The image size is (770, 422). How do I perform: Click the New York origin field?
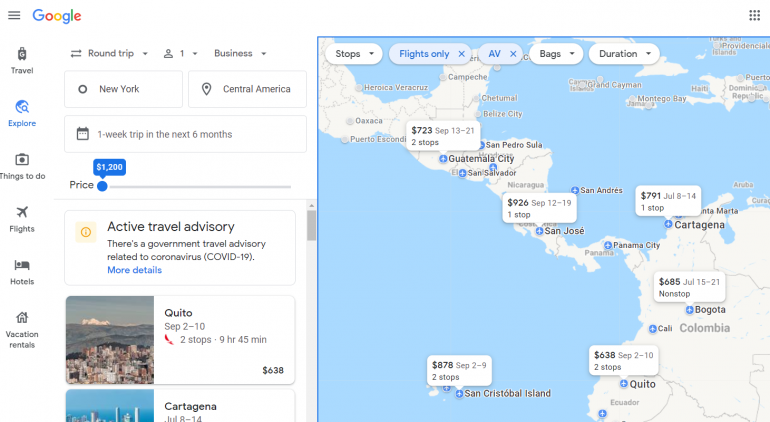pyautogui.click(x=123, y=89)
